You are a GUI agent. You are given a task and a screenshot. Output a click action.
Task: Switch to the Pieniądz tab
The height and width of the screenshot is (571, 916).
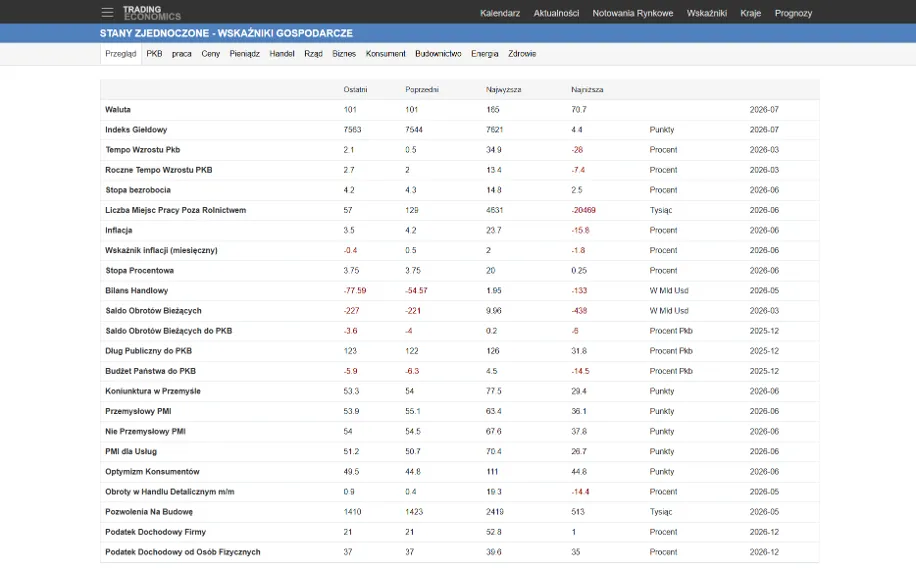click(245, 54)
